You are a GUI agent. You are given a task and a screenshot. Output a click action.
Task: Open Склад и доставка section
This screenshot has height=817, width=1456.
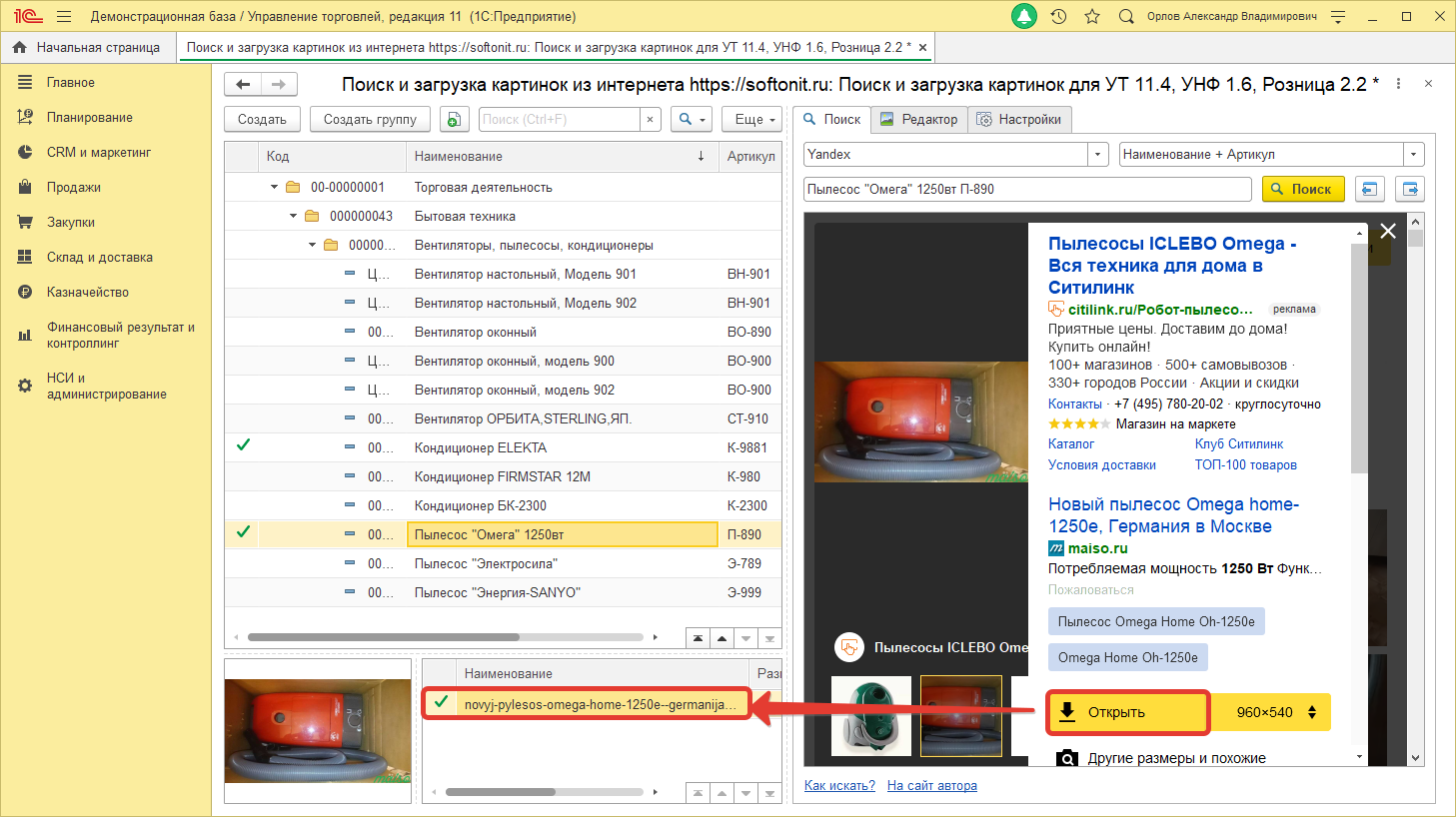point(100,258)
